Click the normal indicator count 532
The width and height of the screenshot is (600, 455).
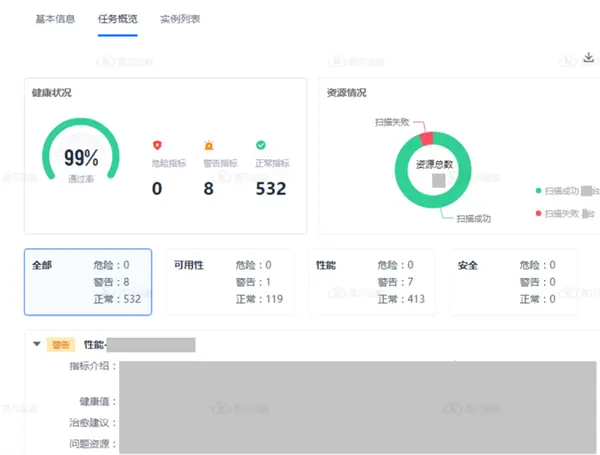pos(270,188)
